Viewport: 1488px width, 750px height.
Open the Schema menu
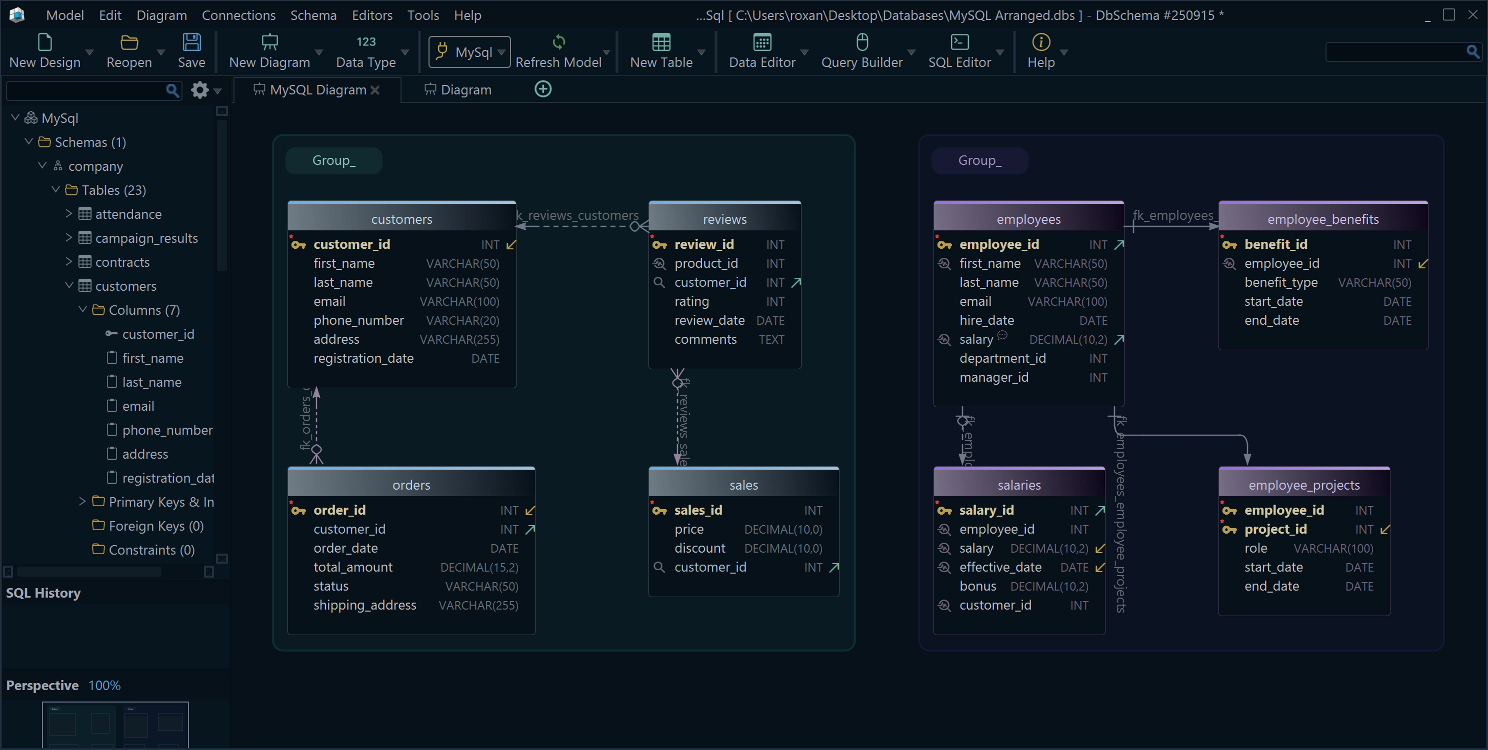(313, 15)
